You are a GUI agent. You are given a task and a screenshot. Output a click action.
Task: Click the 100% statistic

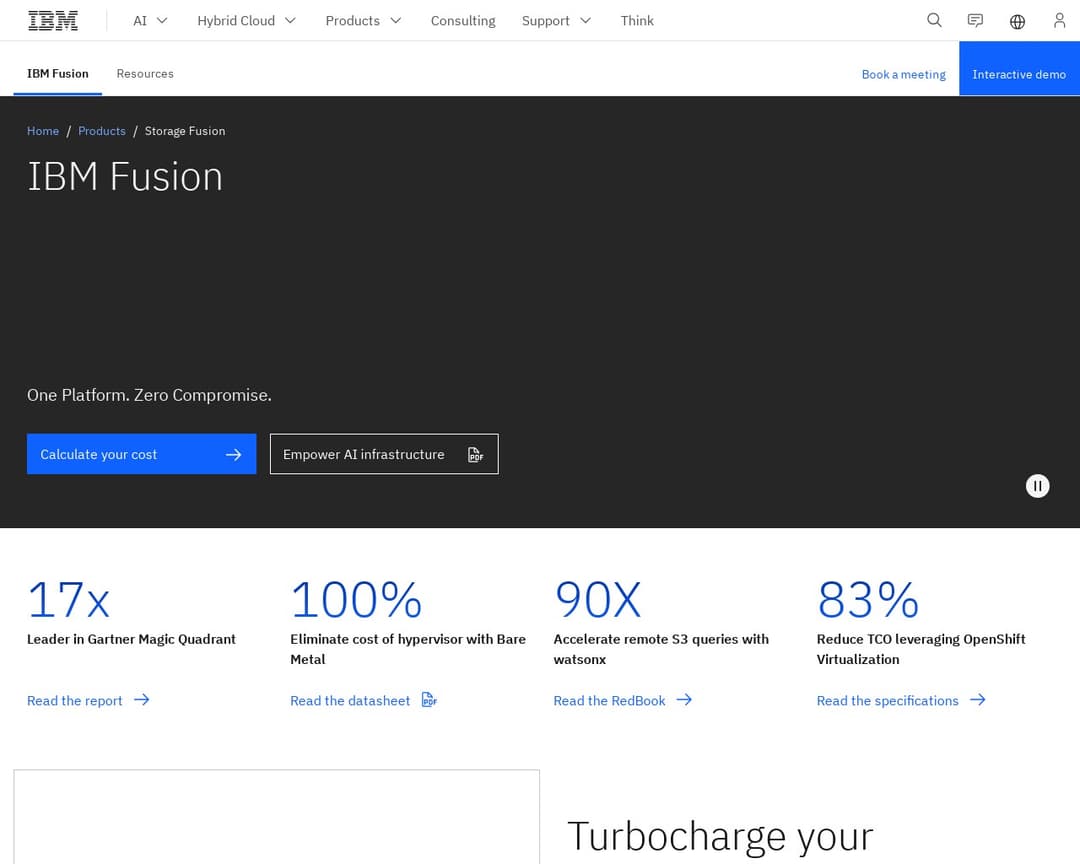356,599
